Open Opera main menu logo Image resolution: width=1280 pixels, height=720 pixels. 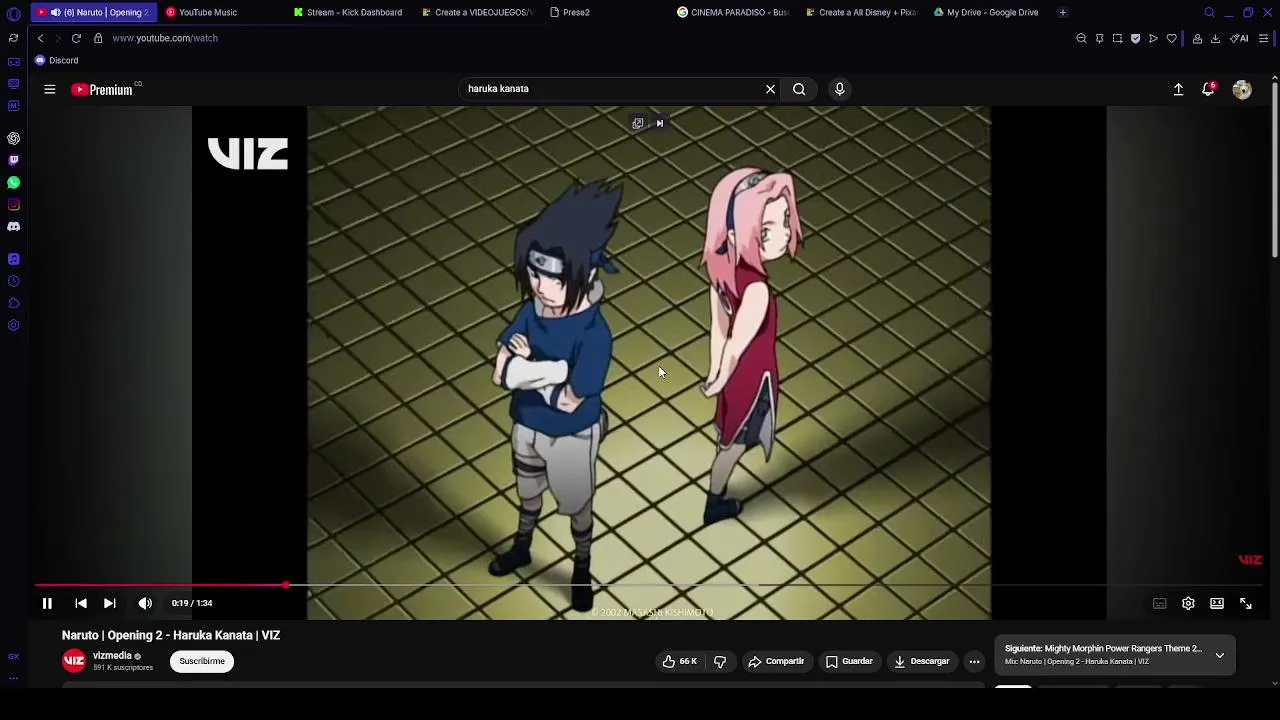13,14
